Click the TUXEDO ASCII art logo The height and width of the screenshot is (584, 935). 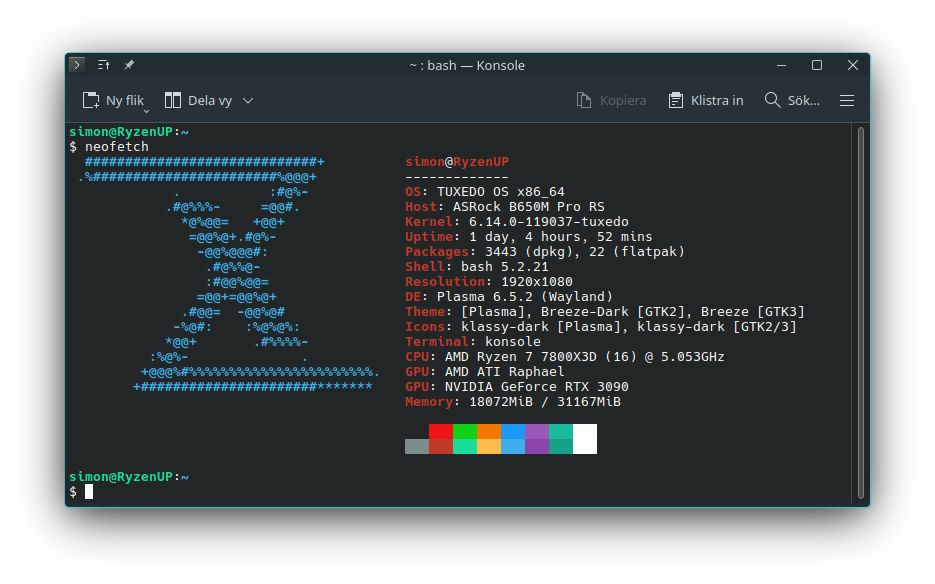pos(228,274)
